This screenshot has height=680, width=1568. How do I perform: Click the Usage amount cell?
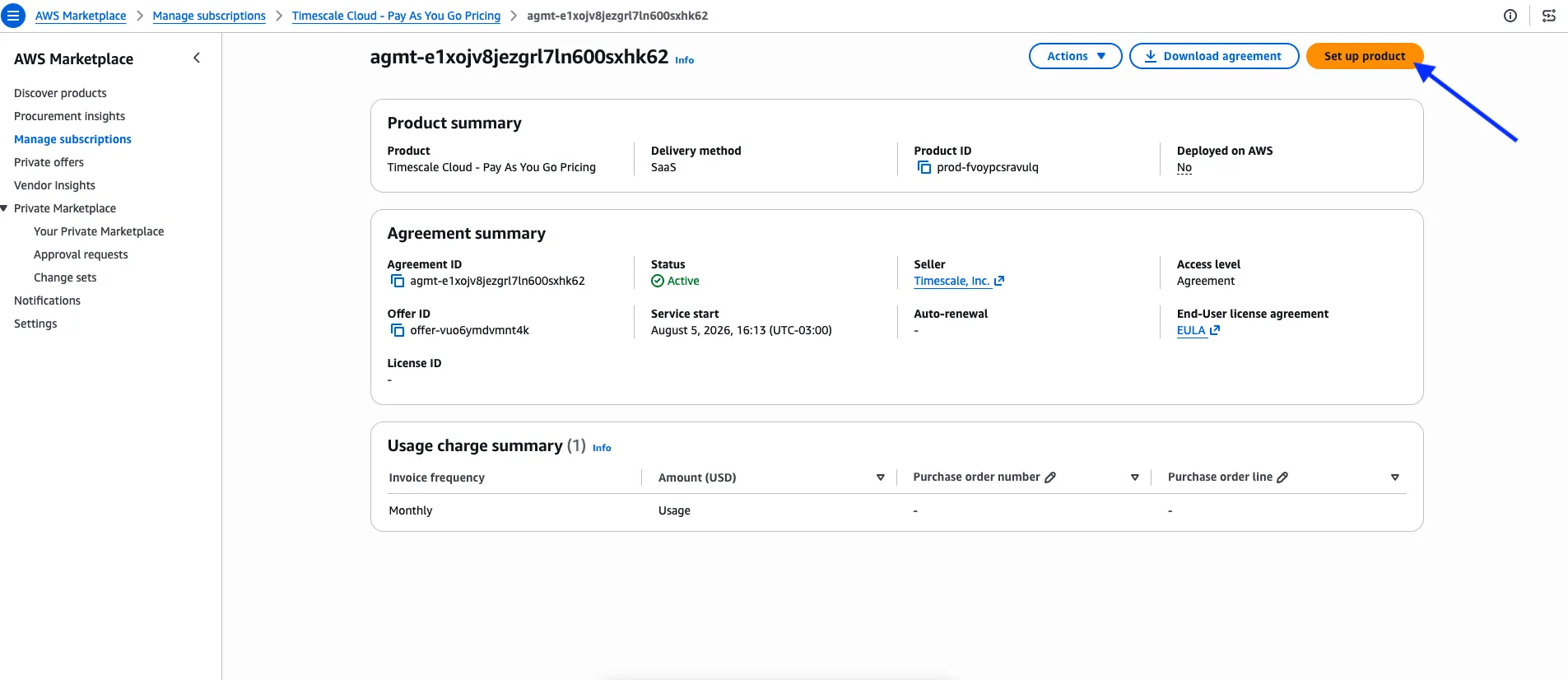(674, 510)
